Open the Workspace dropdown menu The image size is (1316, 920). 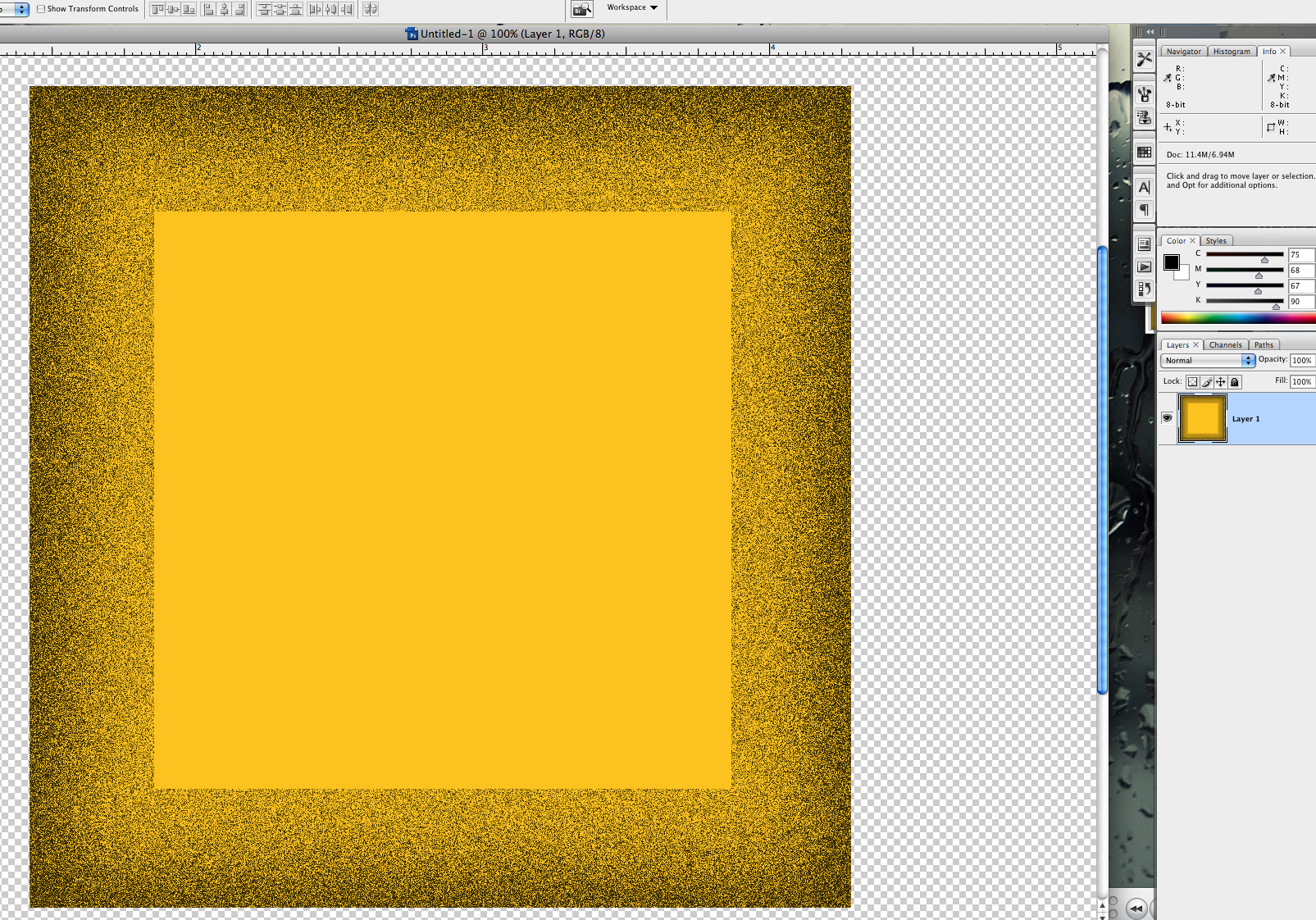click(x=632, y=7)
